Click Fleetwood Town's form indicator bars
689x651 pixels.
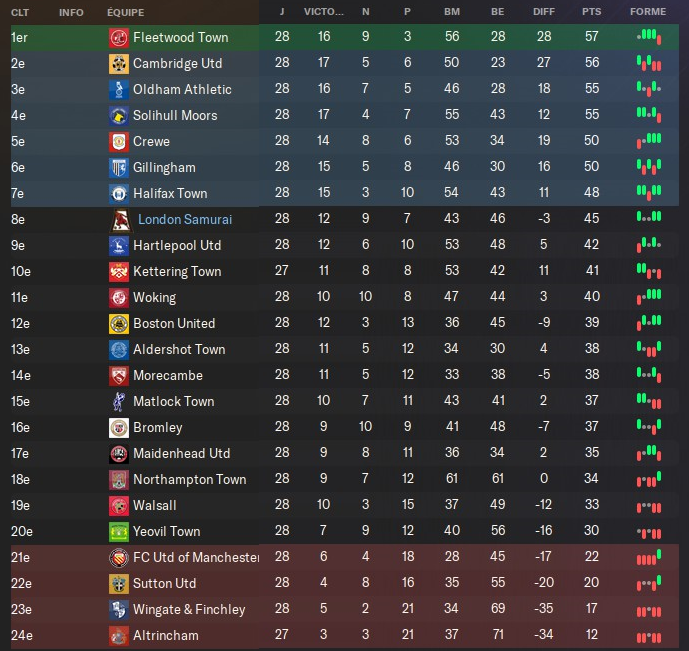tap(648, 37)
